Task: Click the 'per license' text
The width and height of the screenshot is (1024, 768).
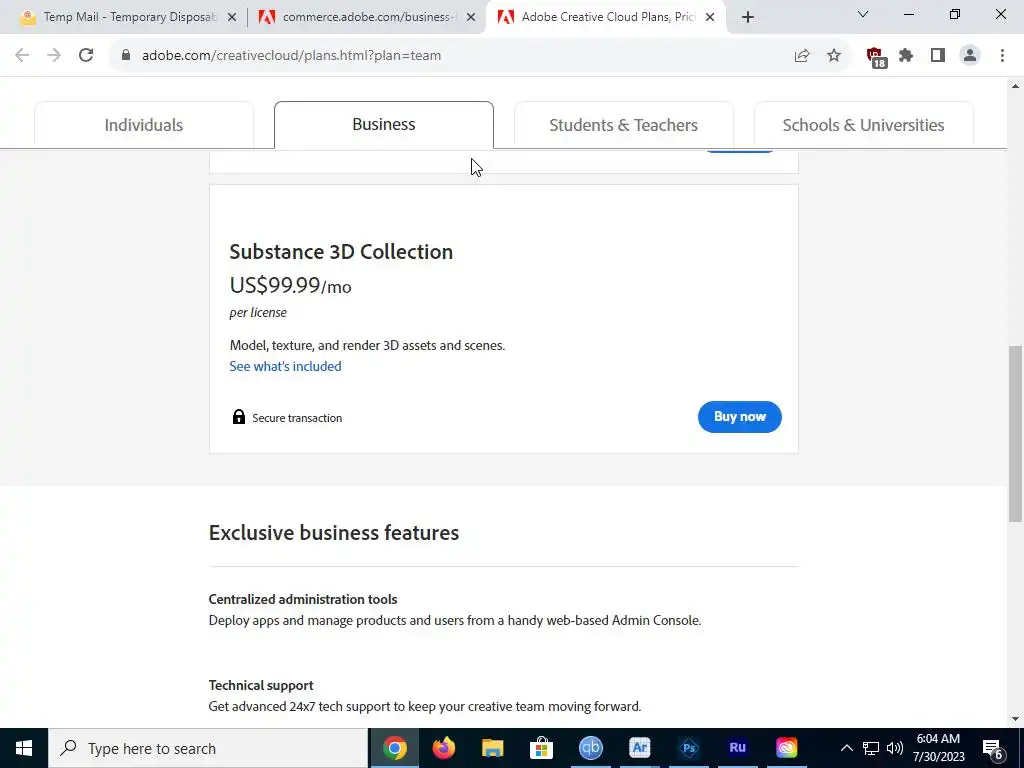Action: tap(258, 312)
